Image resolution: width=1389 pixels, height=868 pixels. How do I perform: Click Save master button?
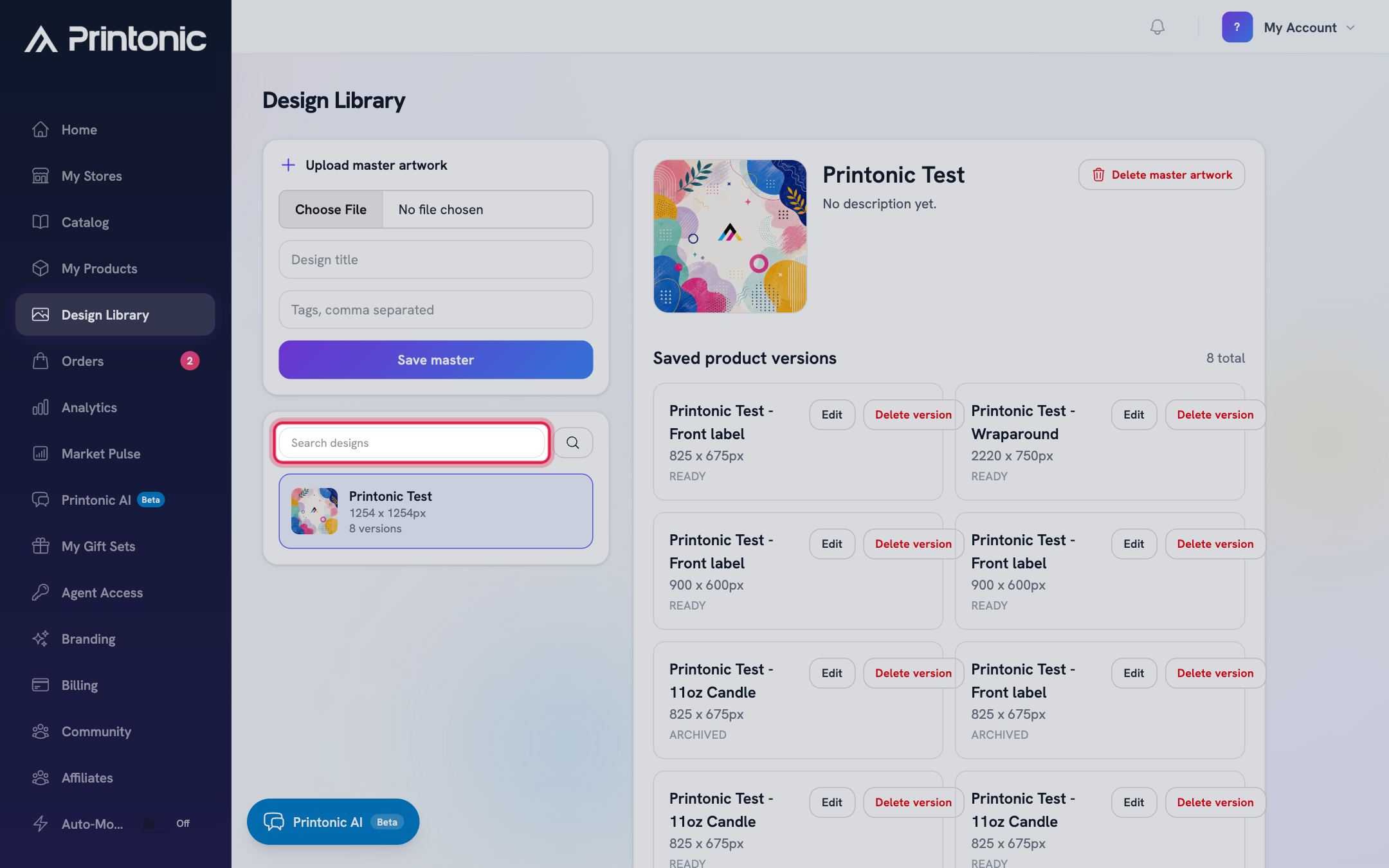click(435, 359)
